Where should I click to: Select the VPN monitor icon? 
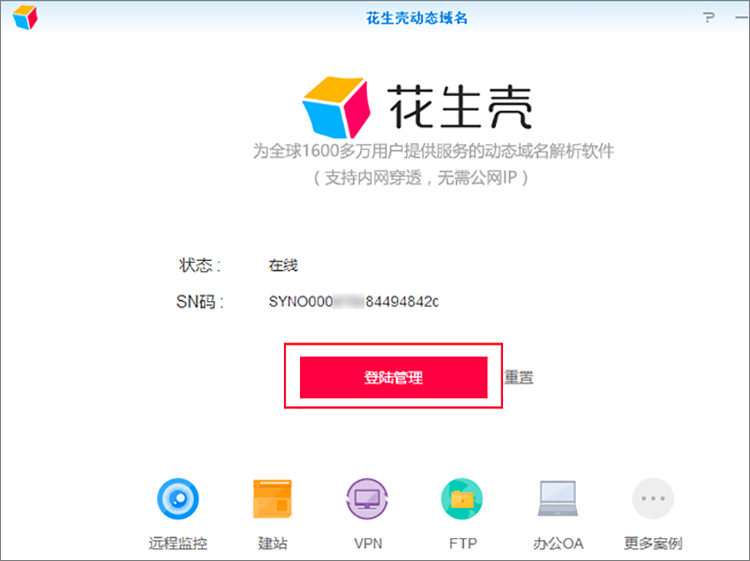pyautogui.click(x=367, y=499)
